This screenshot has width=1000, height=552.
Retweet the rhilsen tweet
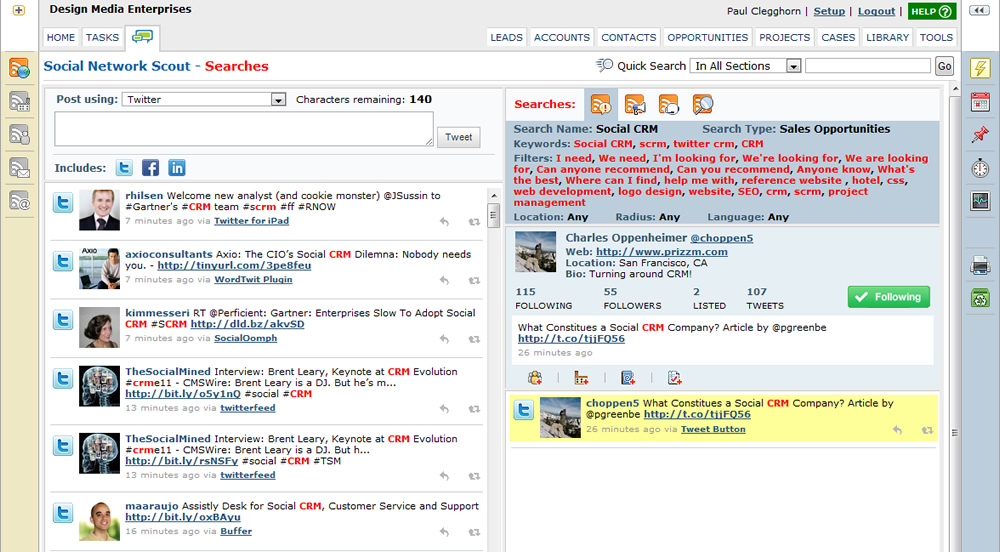pyautogui.click(x=474, y=222)
